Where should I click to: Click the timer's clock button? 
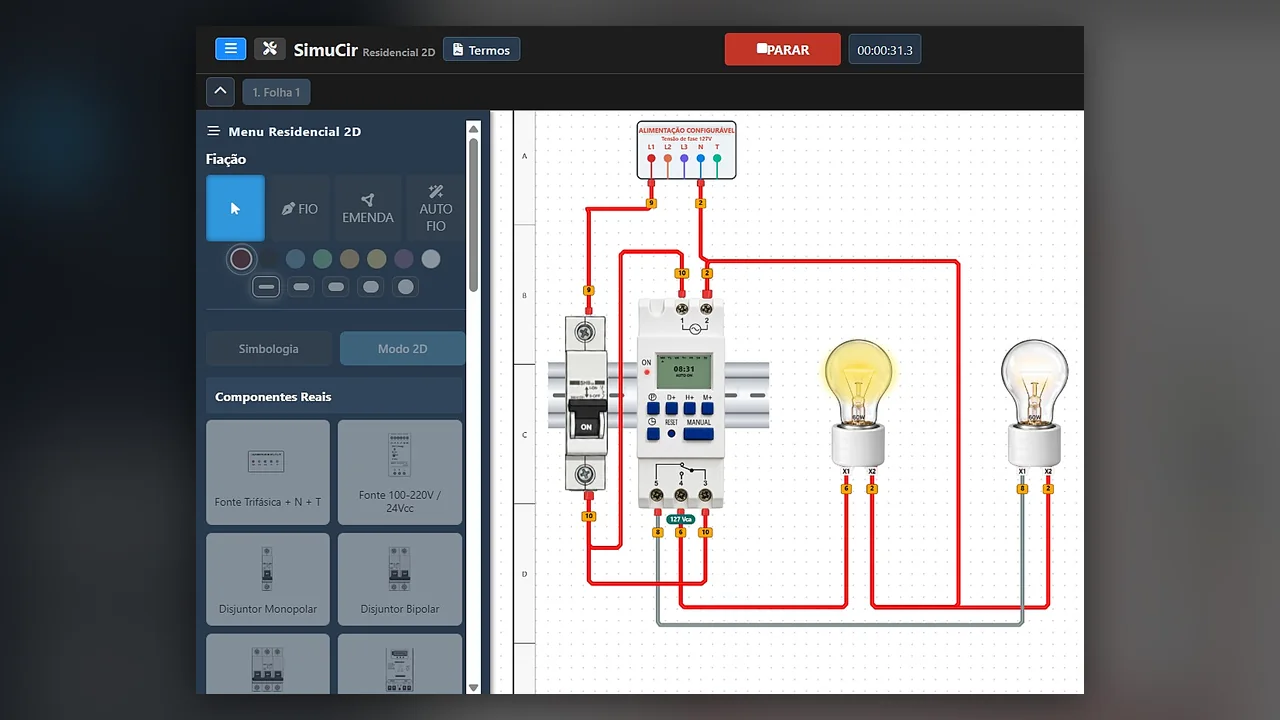point(652,433)
